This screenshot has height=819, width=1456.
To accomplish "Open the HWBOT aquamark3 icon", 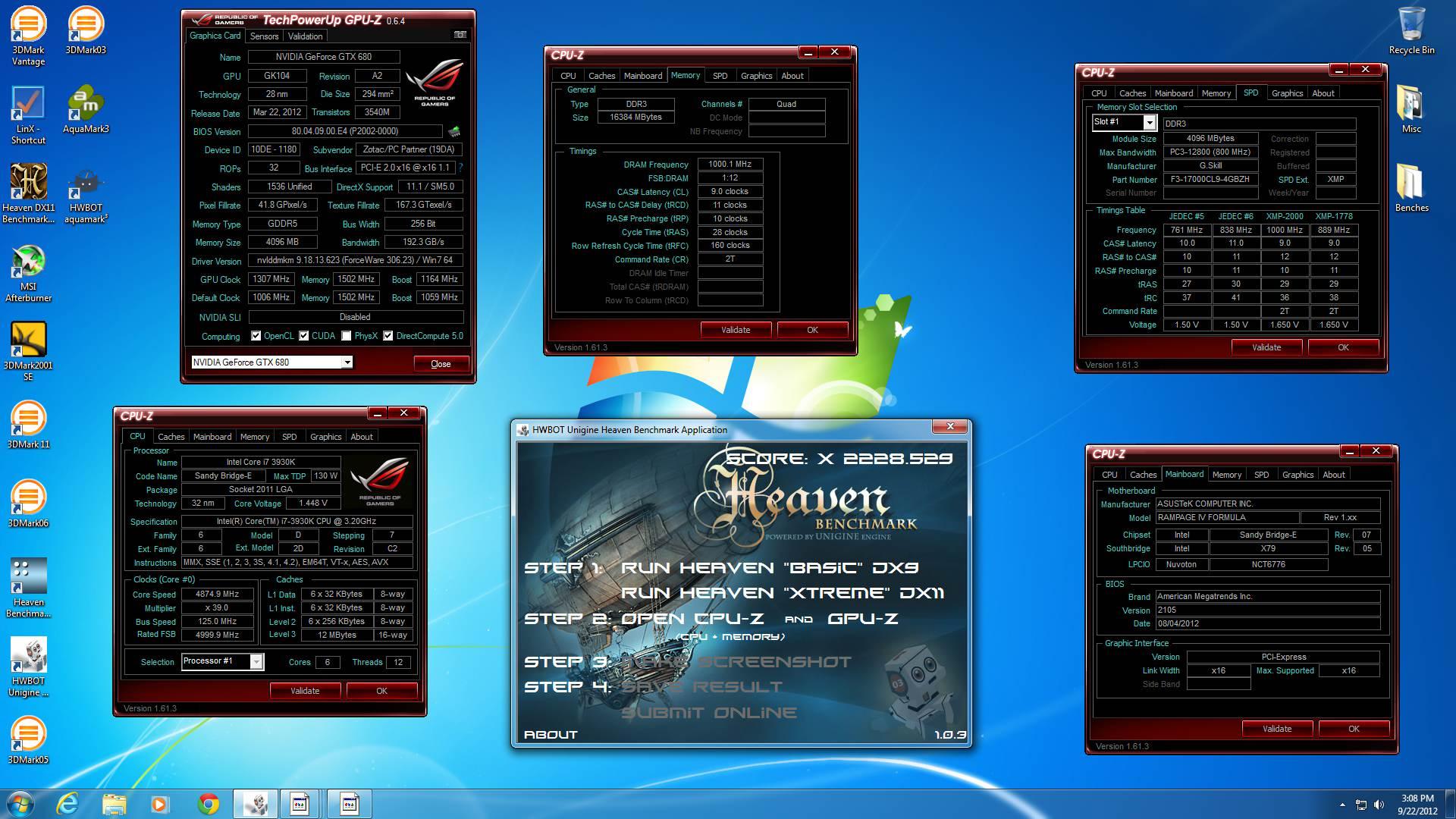I will tap(86, 193).
